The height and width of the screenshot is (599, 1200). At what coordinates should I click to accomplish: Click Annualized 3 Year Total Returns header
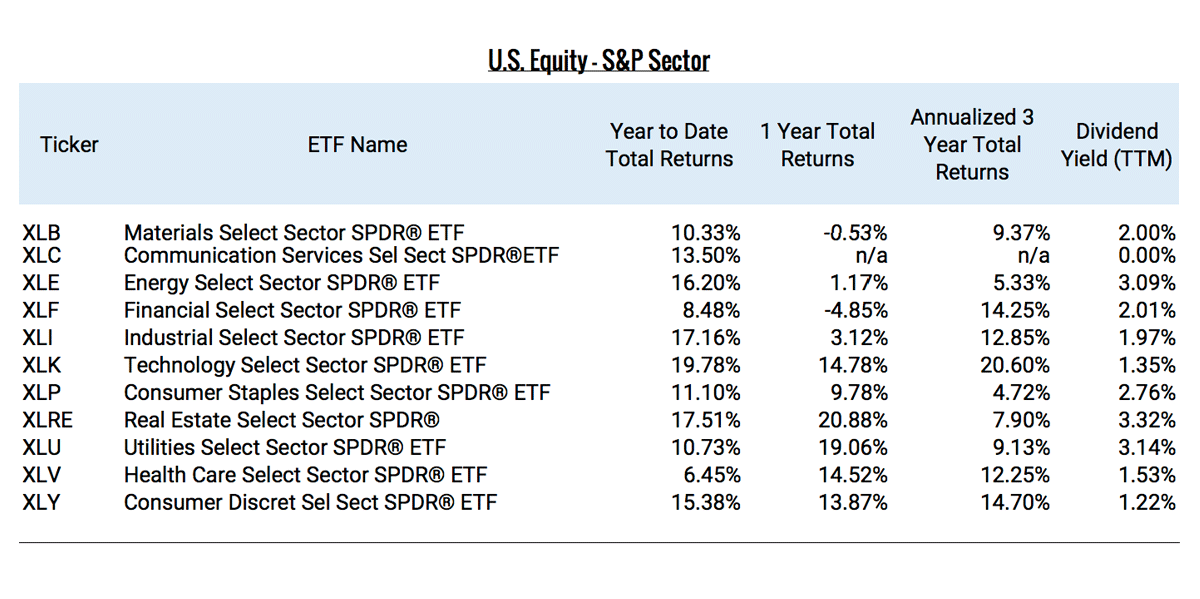[x=972, y=145]
